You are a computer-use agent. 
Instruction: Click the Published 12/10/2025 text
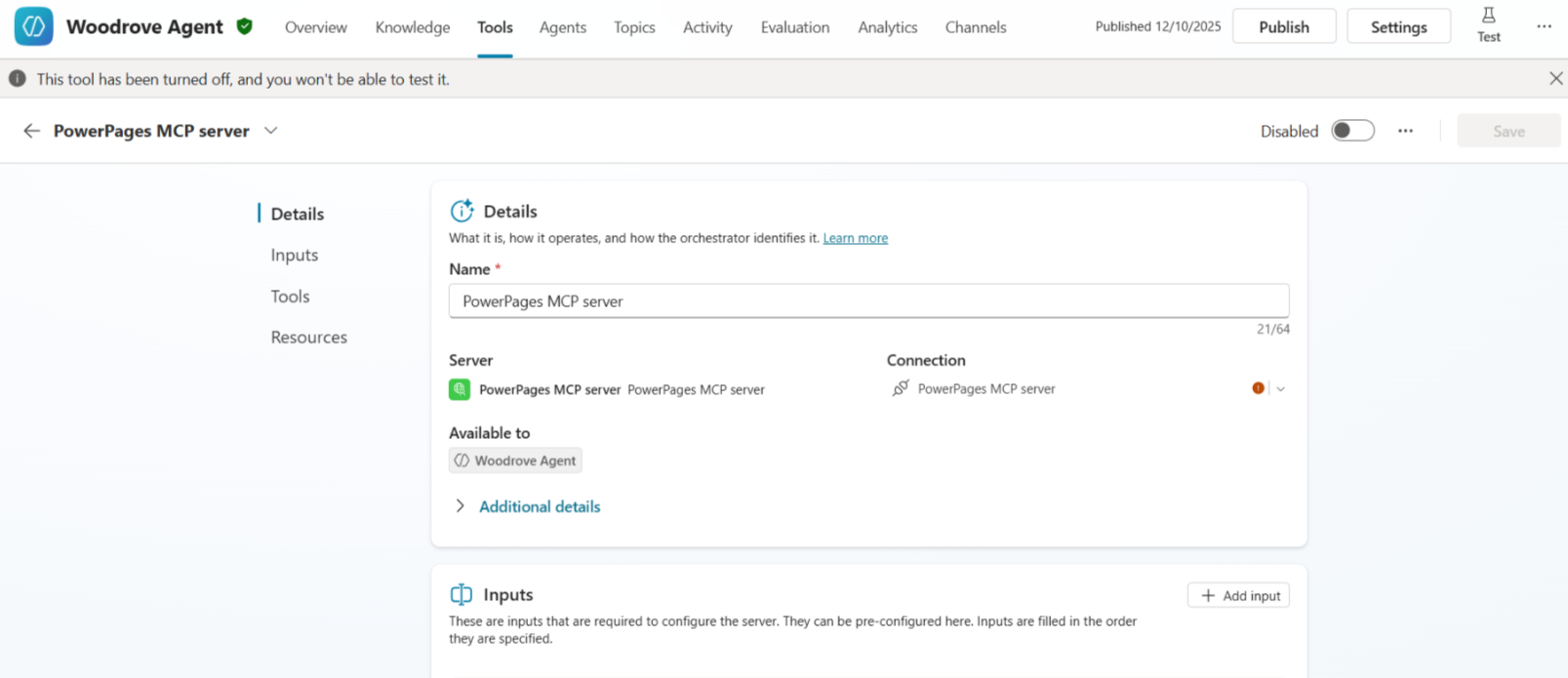pos(1157,26)
